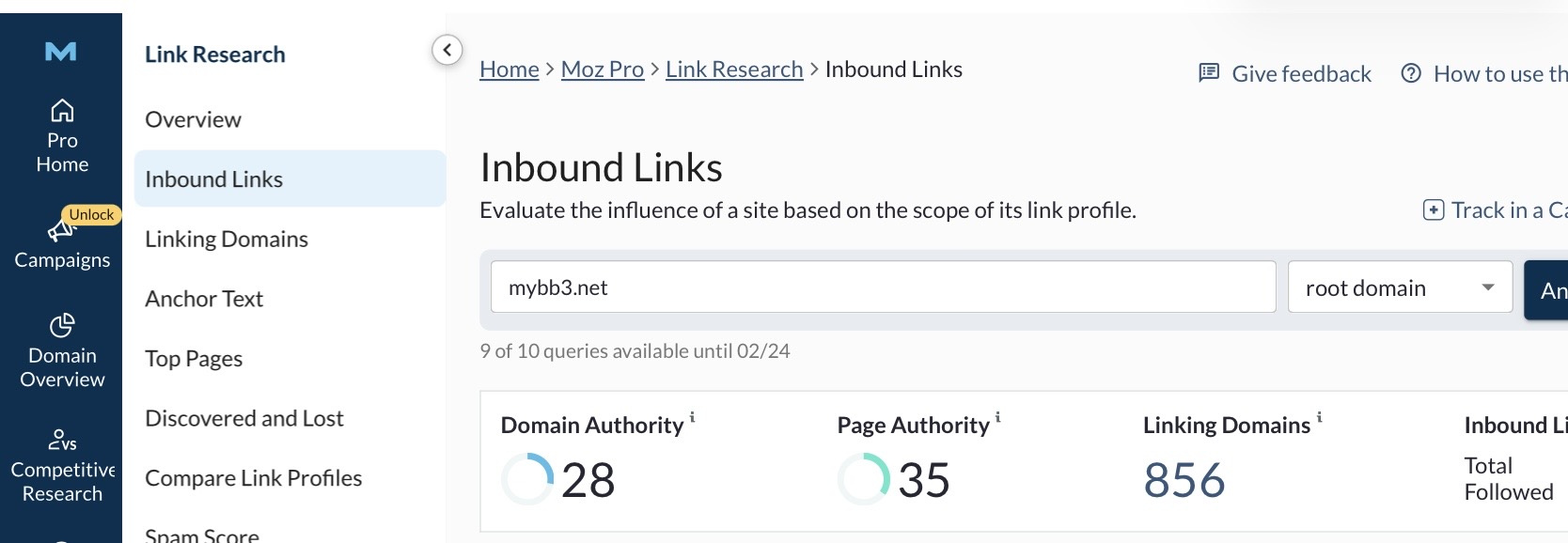Open Competitive Research icon
This screenshot has height=543, width=1568.
[62, 440]
